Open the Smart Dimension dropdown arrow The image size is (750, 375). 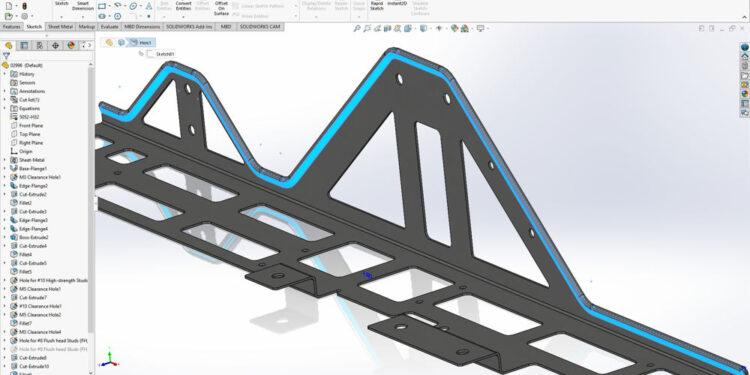(83, 16)
